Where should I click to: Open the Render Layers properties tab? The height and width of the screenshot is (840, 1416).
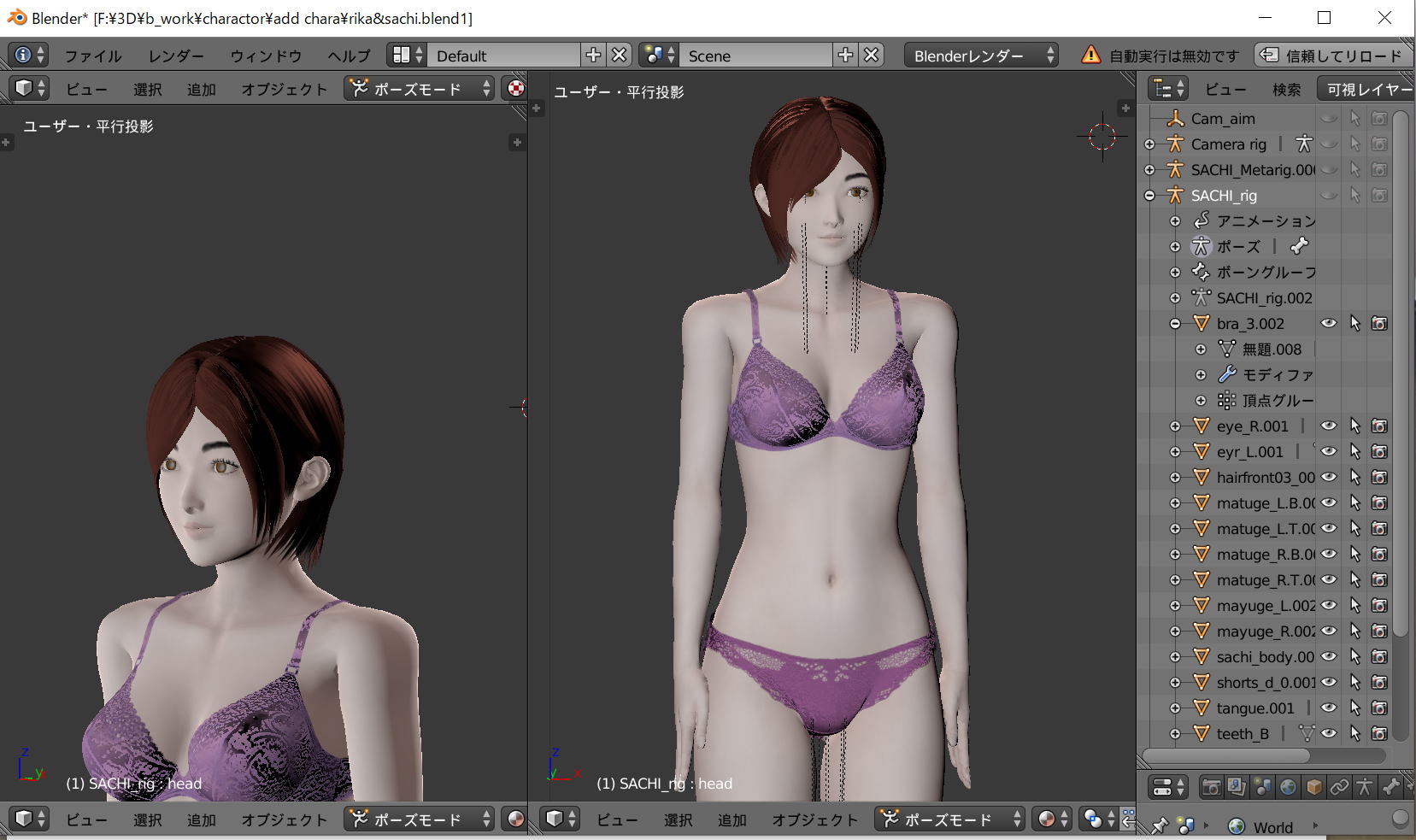click(x=1236, y=787)
